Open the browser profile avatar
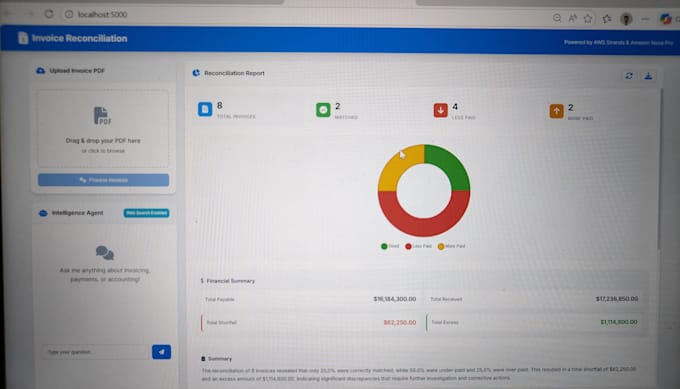 (626, 19)
